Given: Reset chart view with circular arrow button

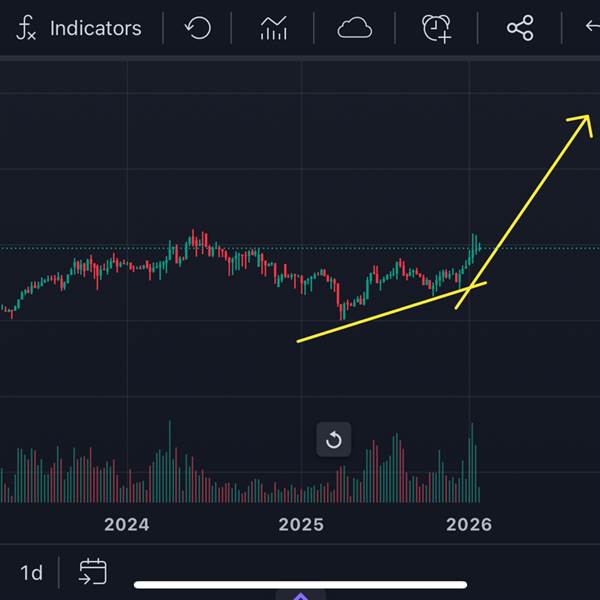Looking at the screenshot, I should (334, 440).
